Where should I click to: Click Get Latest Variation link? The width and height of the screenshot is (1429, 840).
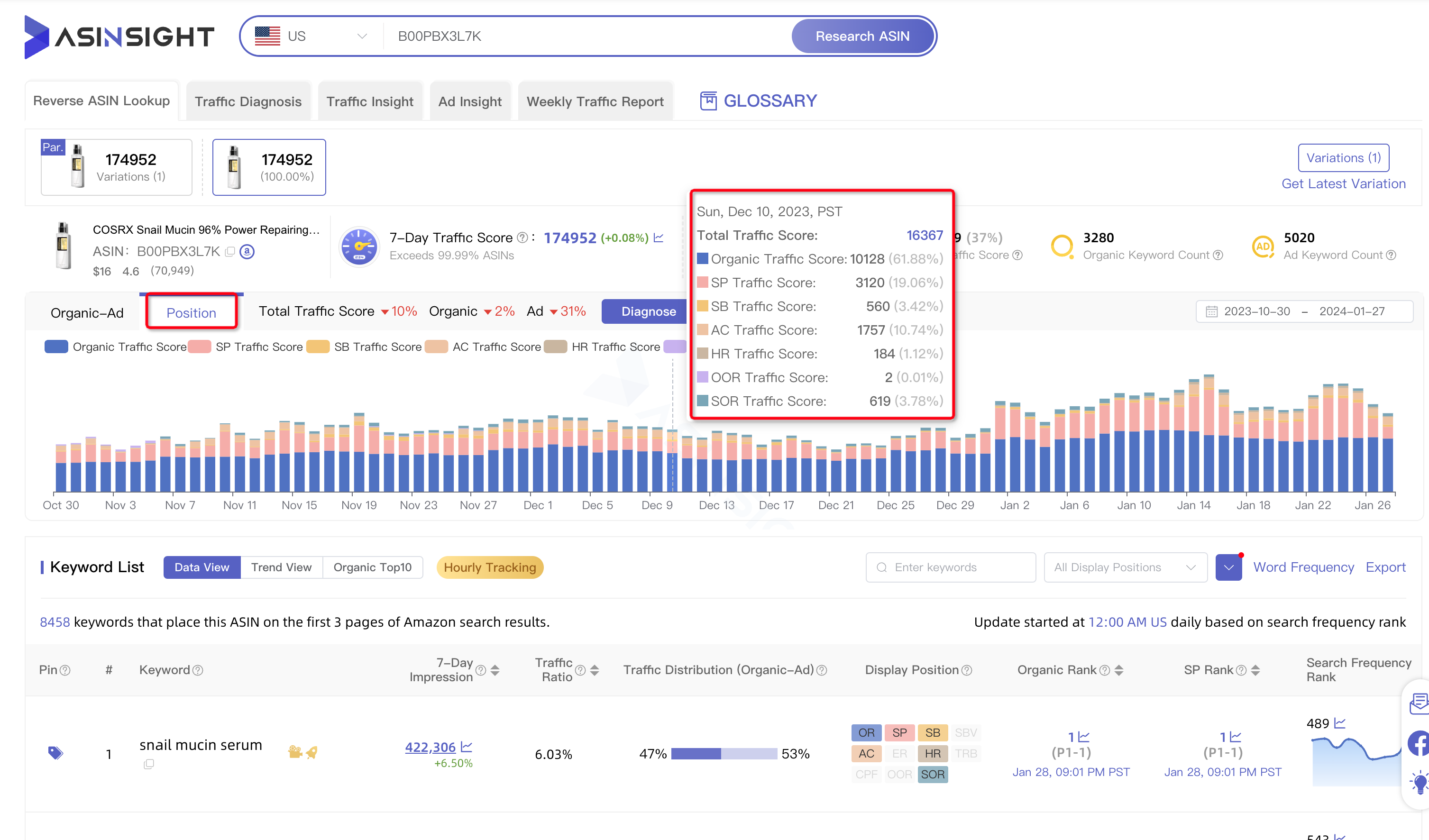[1343, 183]
